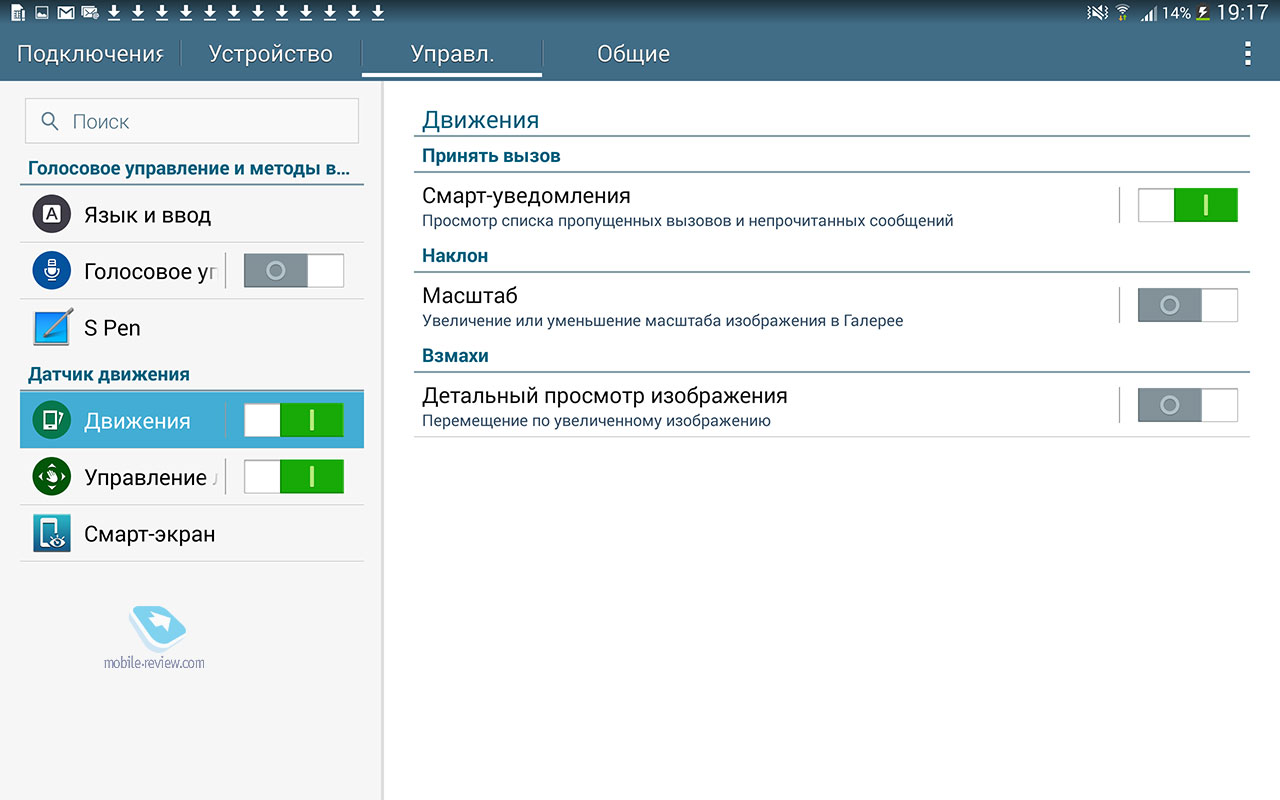1280x800 pixels.
Task: Tap description 'Перемещение по увеличенному изображению'
Action: 596,421
